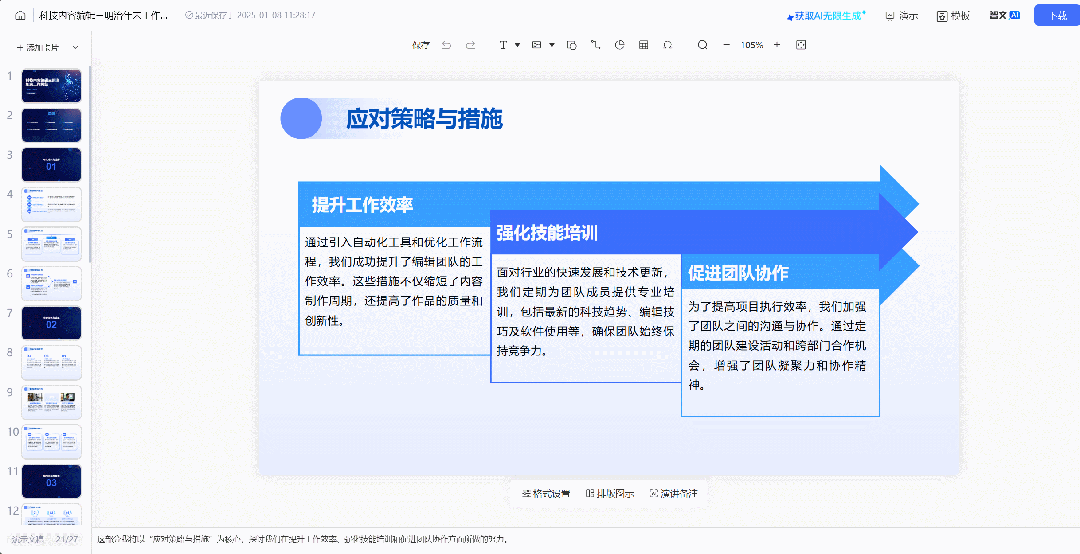Select slide 7 thumbnail numbered 02
The width and height of the screenshot is (1080, 554).
51,323
